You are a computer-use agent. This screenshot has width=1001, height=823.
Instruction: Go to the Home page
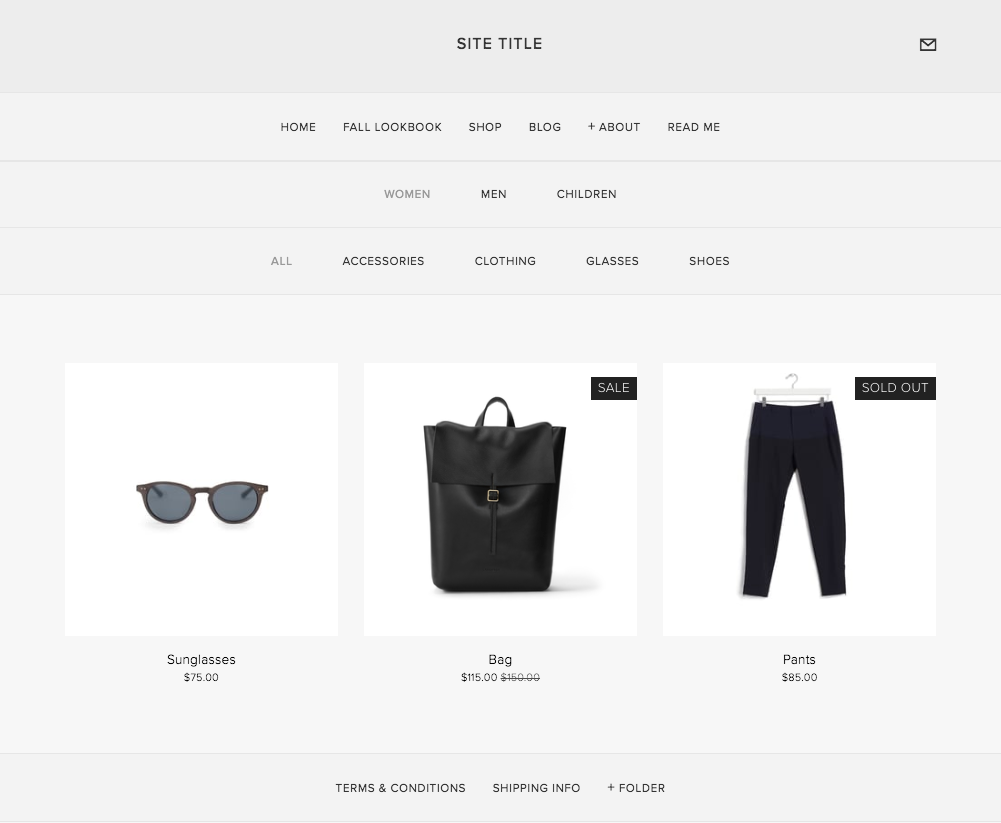click(298, 127)
